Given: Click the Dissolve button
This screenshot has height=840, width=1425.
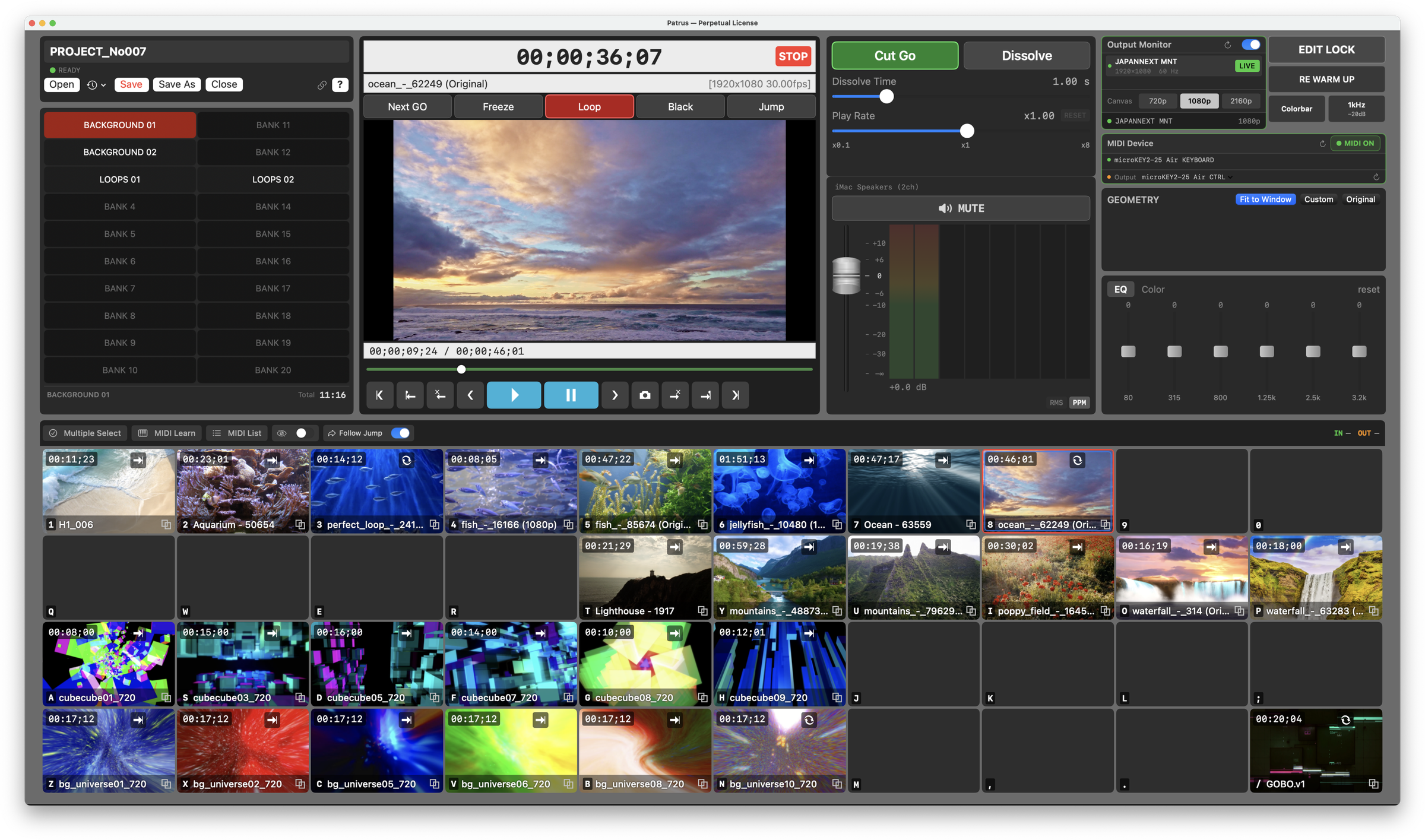Looking at the screenshot, I should [1027, 56].
